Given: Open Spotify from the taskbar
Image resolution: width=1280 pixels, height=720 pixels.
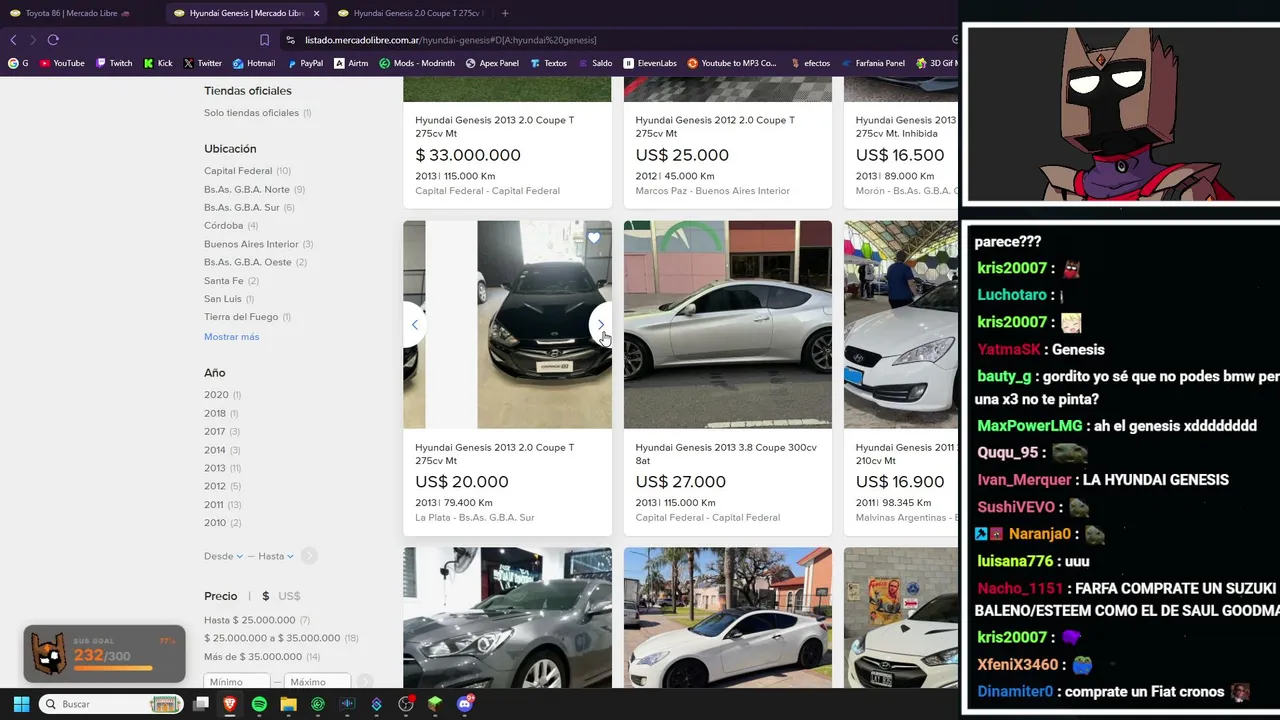Looking at the screenshot, I should coord(259,704).
